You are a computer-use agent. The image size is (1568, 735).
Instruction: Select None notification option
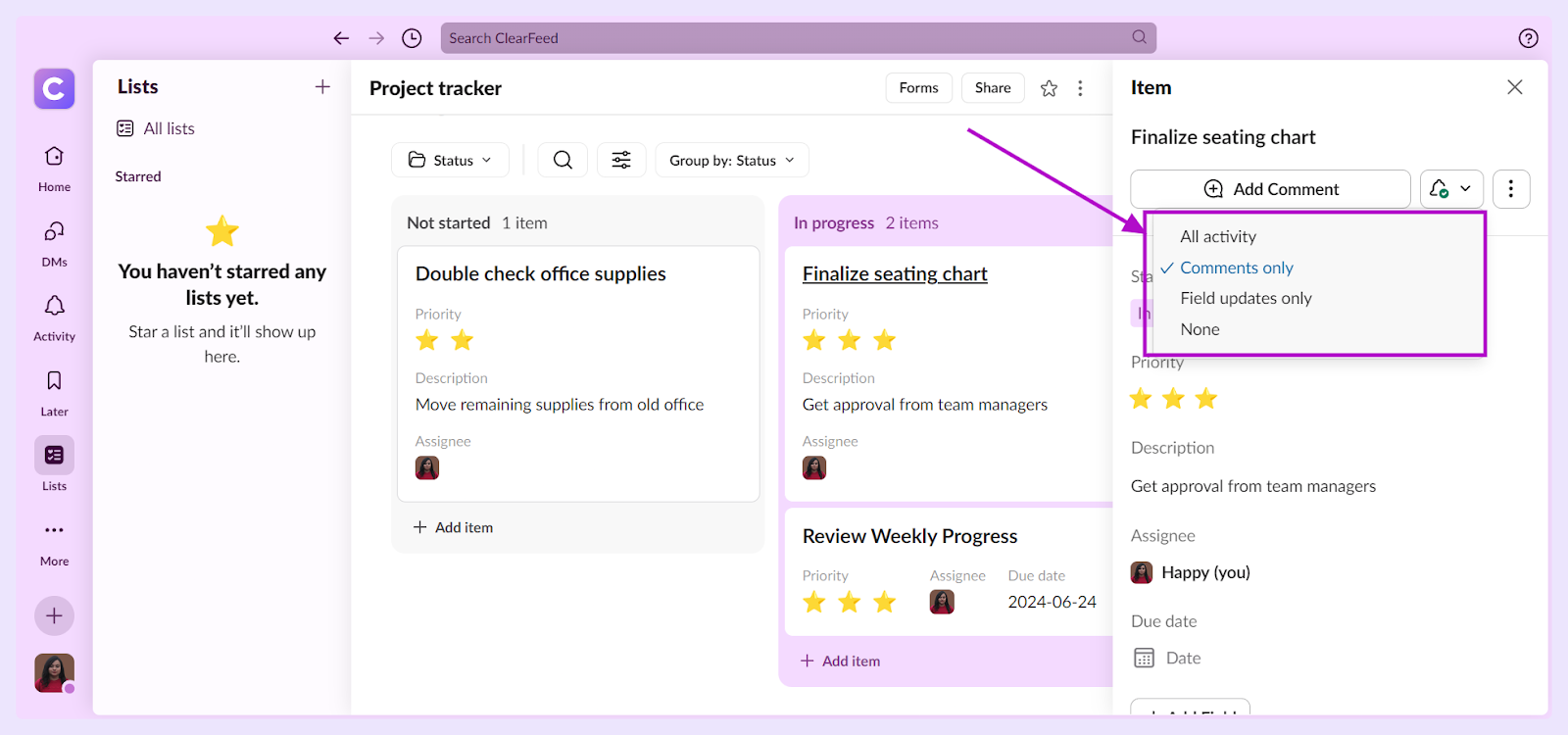tap(1200, 329)
